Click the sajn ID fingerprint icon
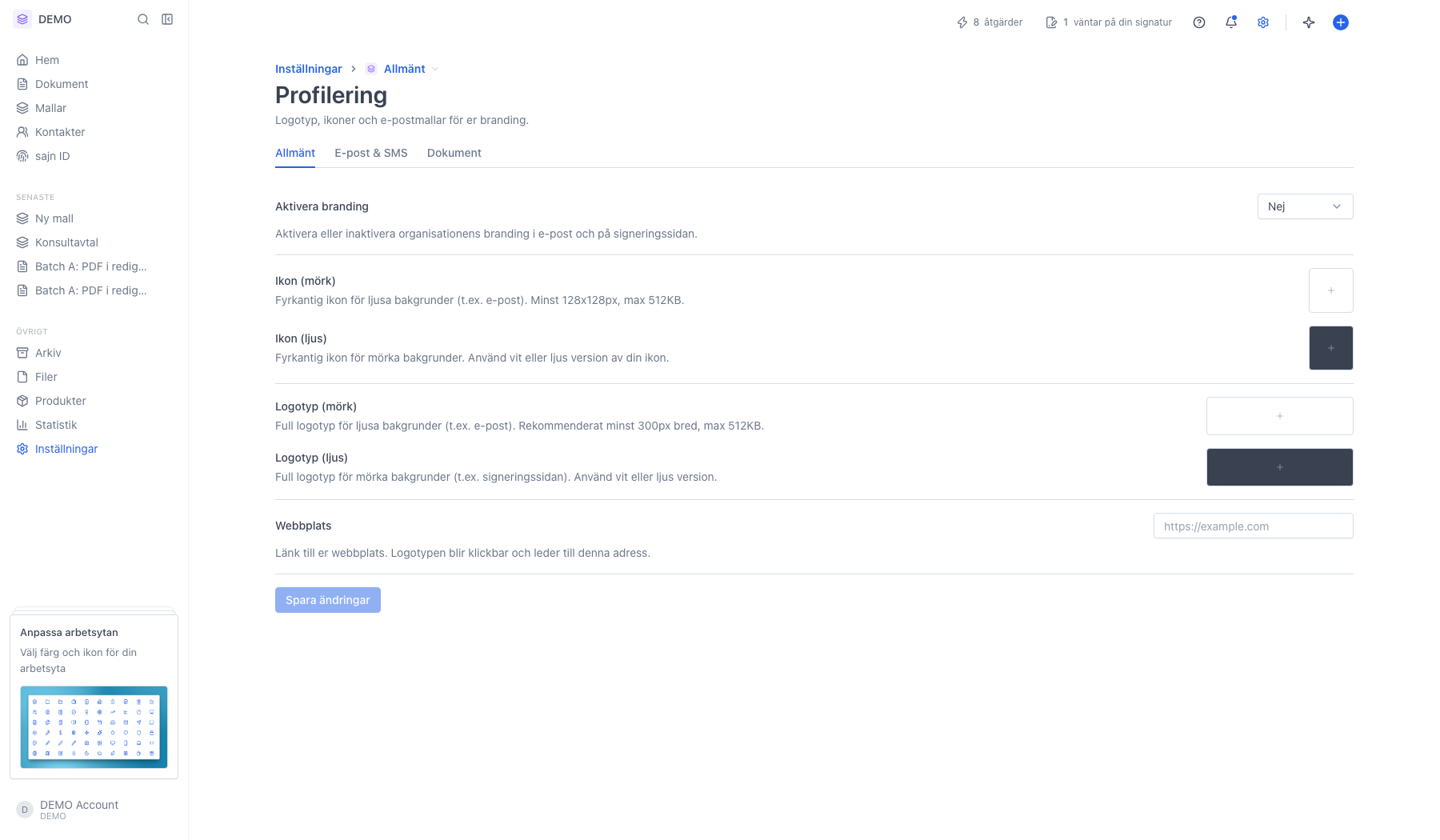Viewport: 1440px width, 840px height. coord(22,156)
